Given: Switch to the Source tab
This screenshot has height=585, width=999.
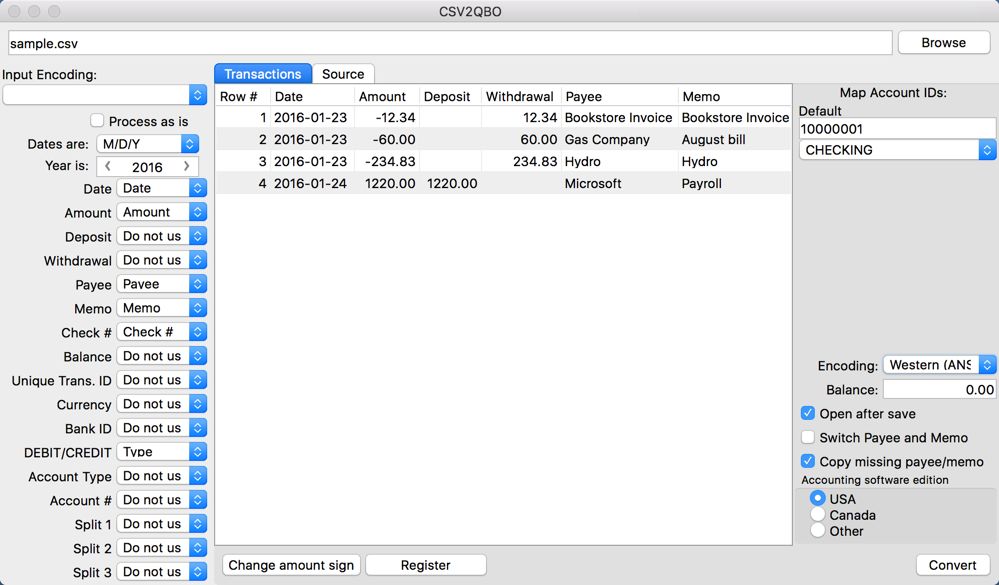Looking at the screenshot, I should (343, 74).
